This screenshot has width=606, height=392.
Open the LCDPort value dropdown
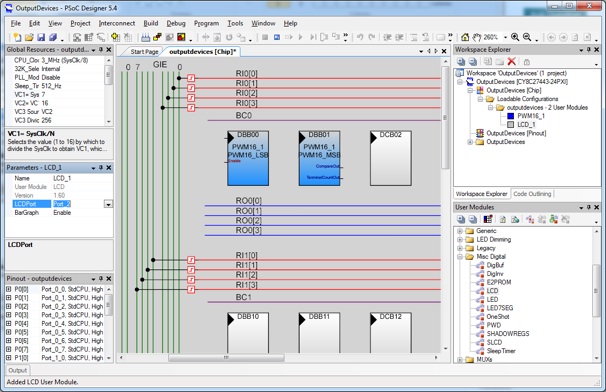click(x=109, y=204)
